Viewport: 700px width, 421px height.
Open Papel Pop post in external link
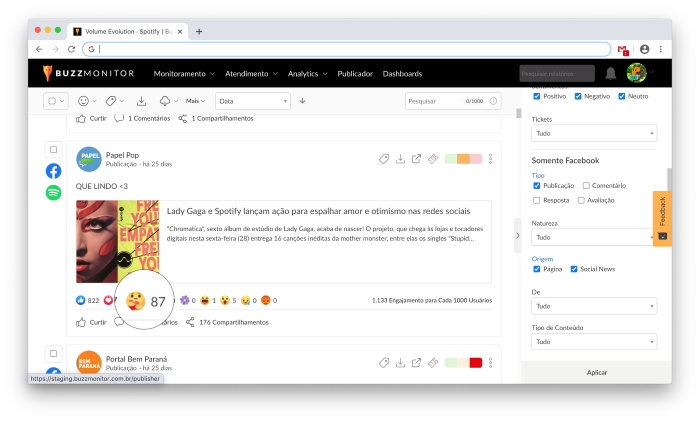pyautogui.click(x=416, y=159)
